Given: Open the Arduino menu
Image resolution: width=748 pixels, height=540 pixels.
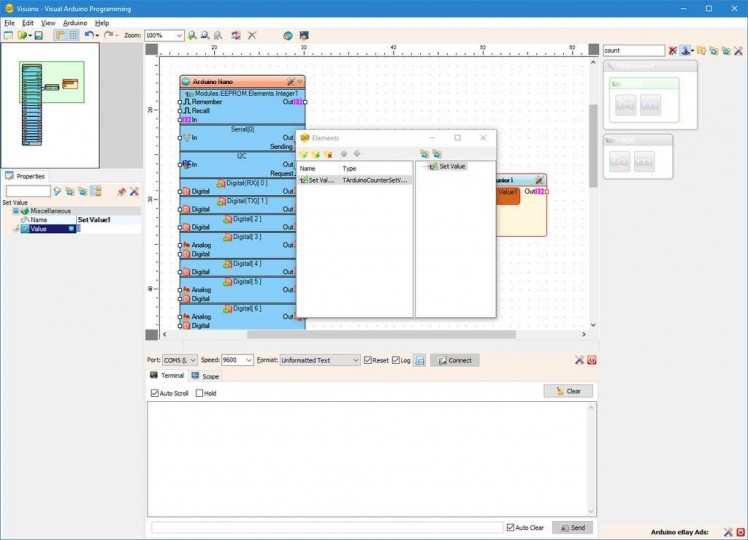Looking at the screenshot, I should pos(75,22).
